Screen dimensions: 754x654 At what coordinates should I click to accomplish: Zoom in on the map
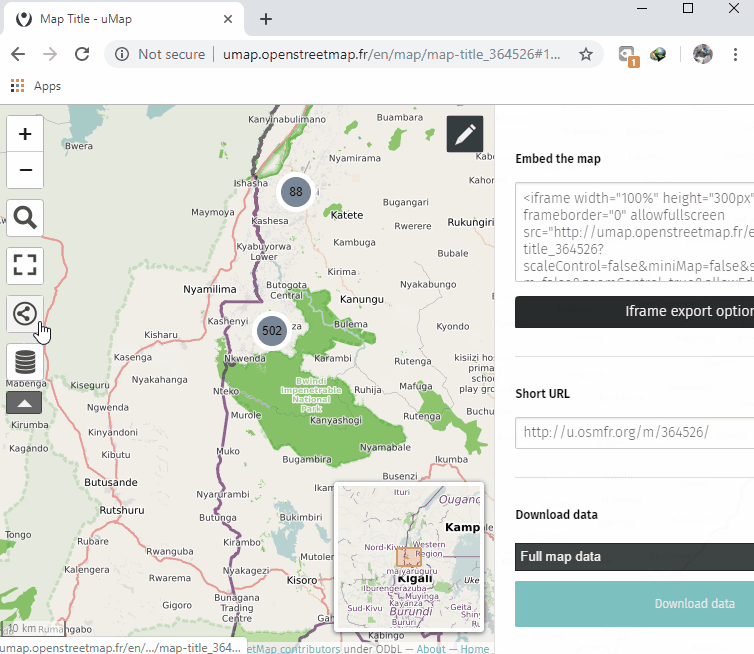[x=25, y=134]
